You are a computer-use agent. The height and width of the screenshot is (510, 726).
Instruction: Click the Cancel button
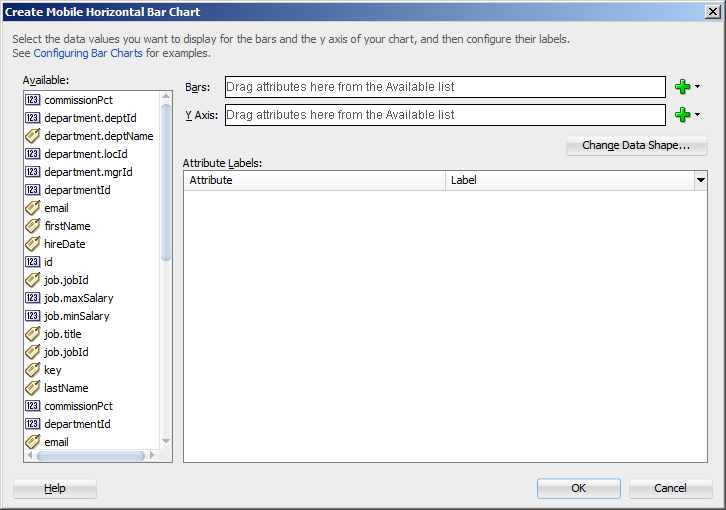tap(670, 488)
